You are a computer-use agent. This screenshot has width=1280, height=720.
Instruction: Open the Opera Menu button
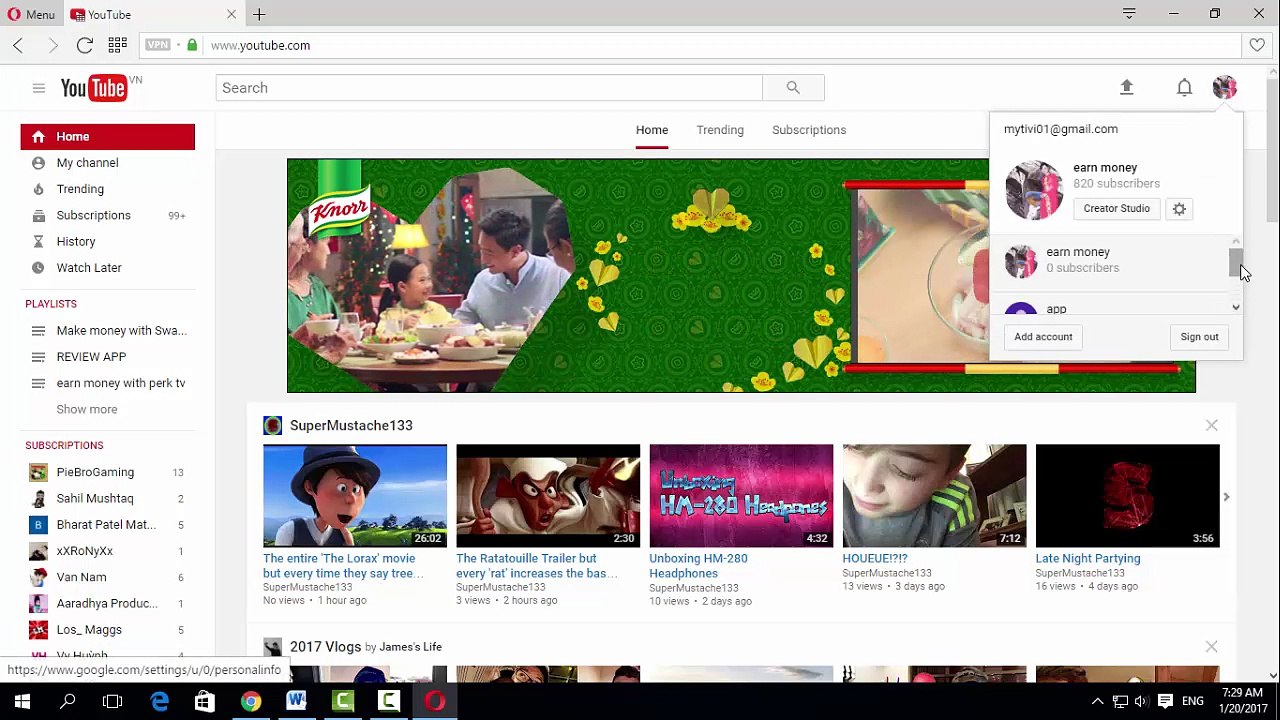[30, 14]
